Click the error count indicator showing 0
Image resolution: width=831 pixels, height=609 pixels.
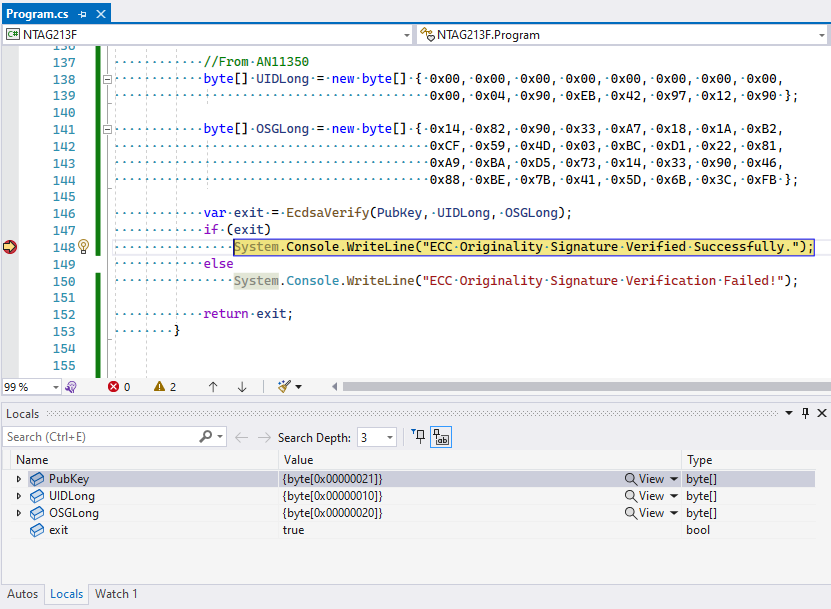point(118,387)
